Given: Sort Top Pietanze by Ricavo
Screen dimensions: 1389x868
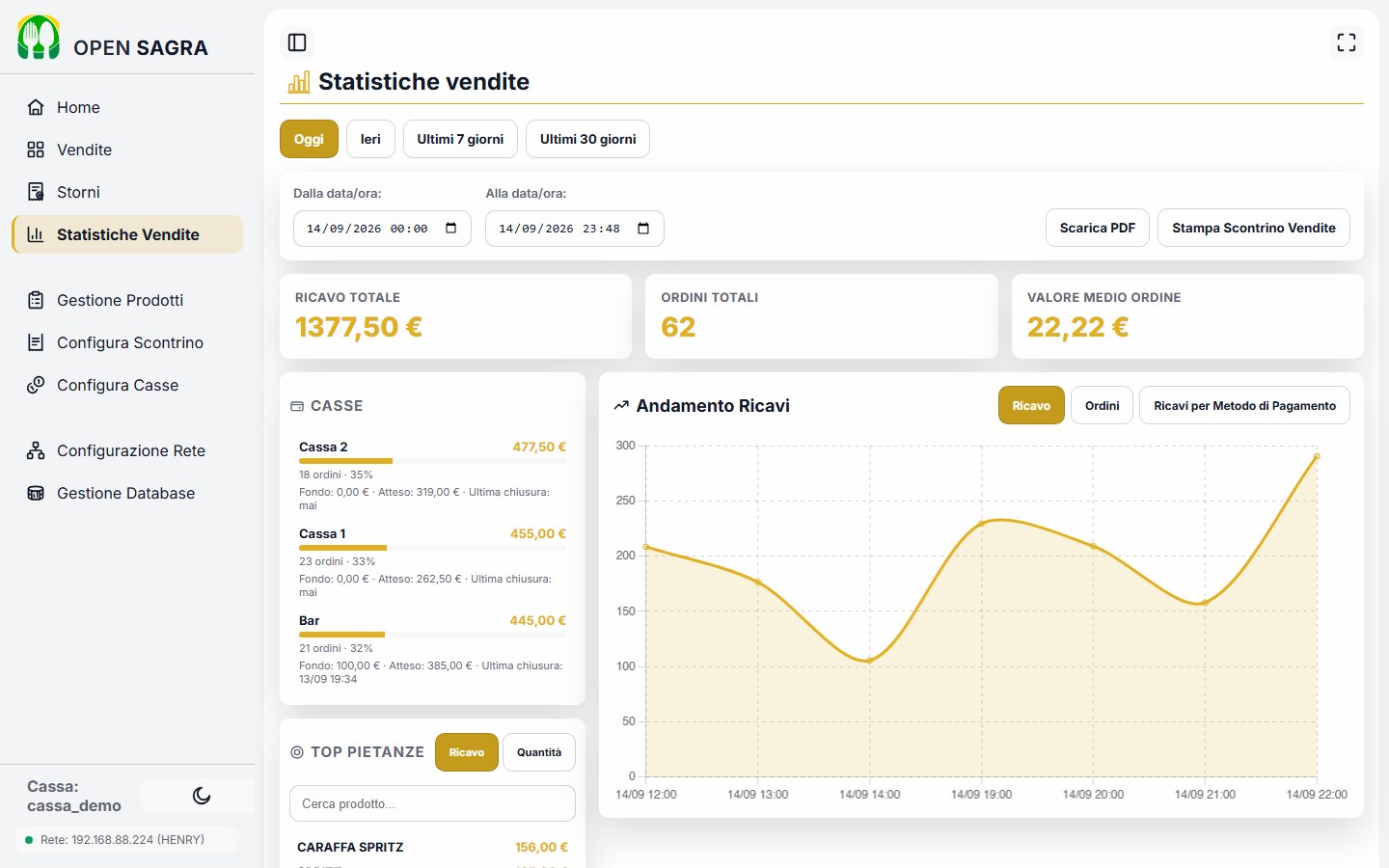Looking at the screenshot, I should tap(467, 752).
